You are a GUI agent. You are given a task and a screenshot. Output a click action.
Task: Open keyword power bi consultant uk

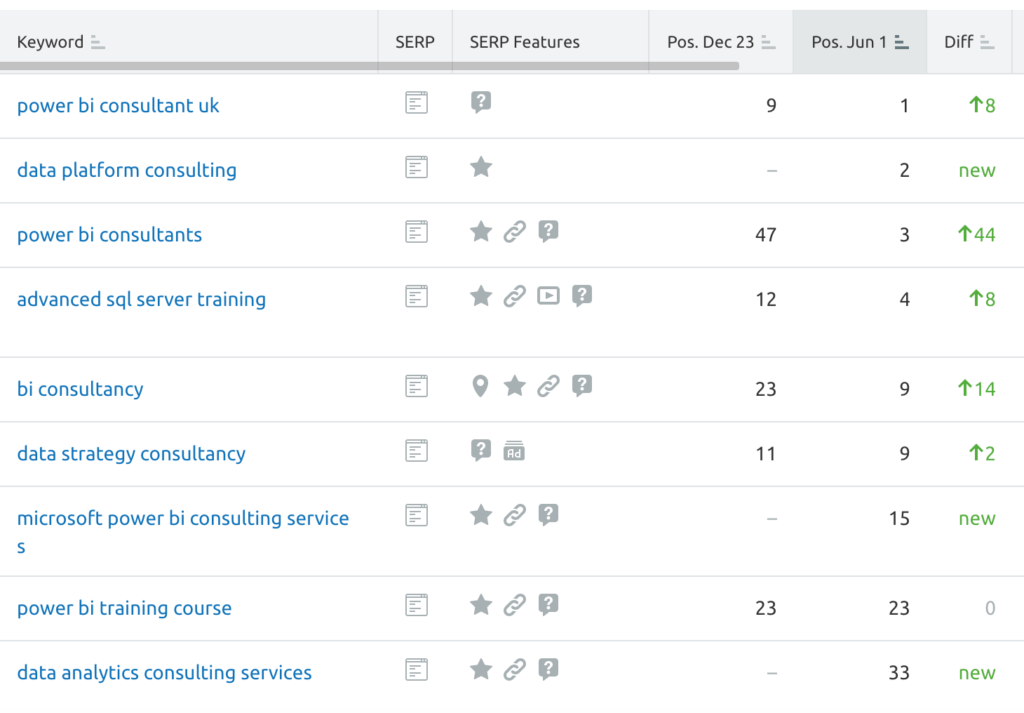click(118, 105)
